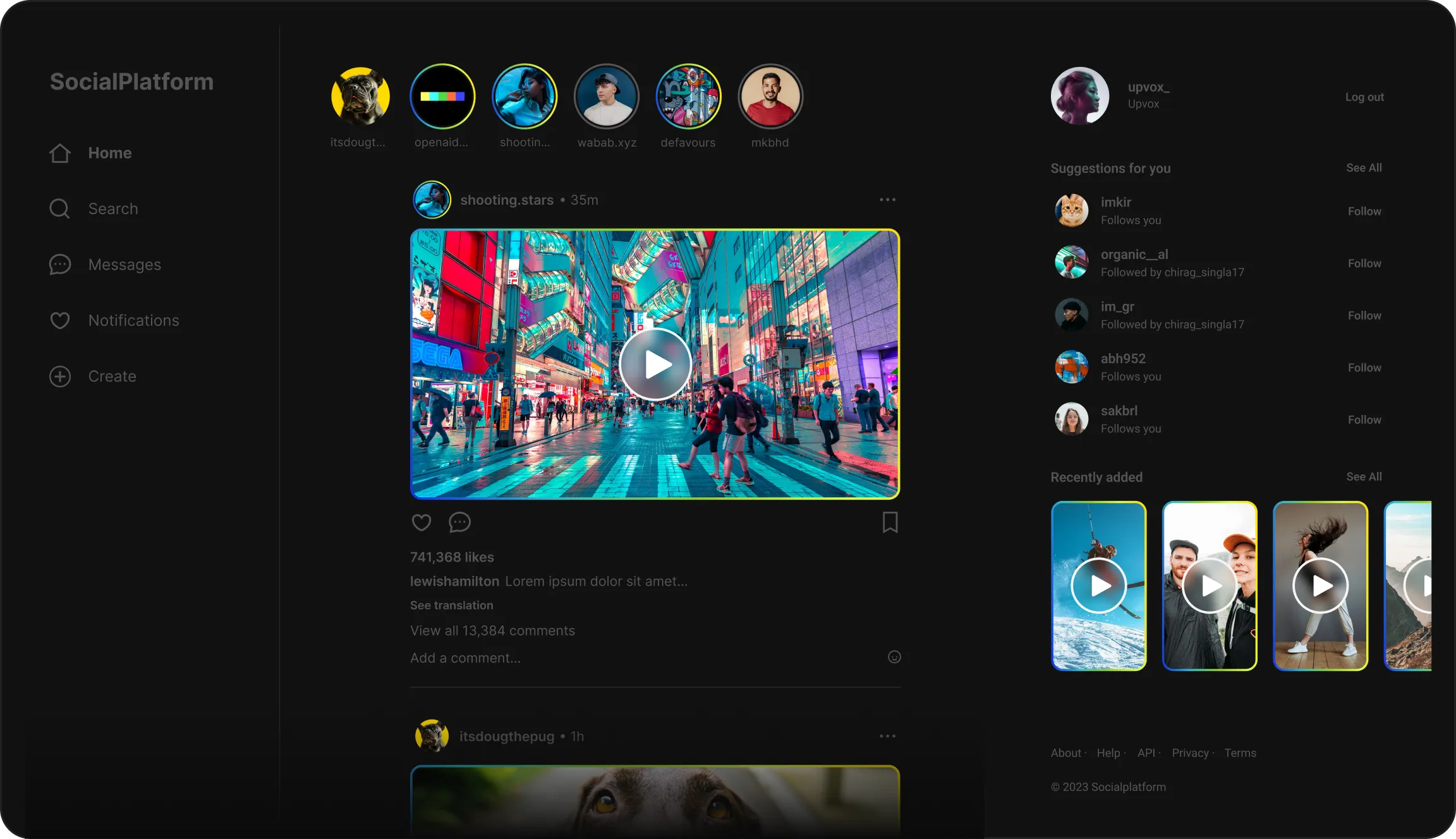Click 741,368 likes count

click(x=452, y=557)
